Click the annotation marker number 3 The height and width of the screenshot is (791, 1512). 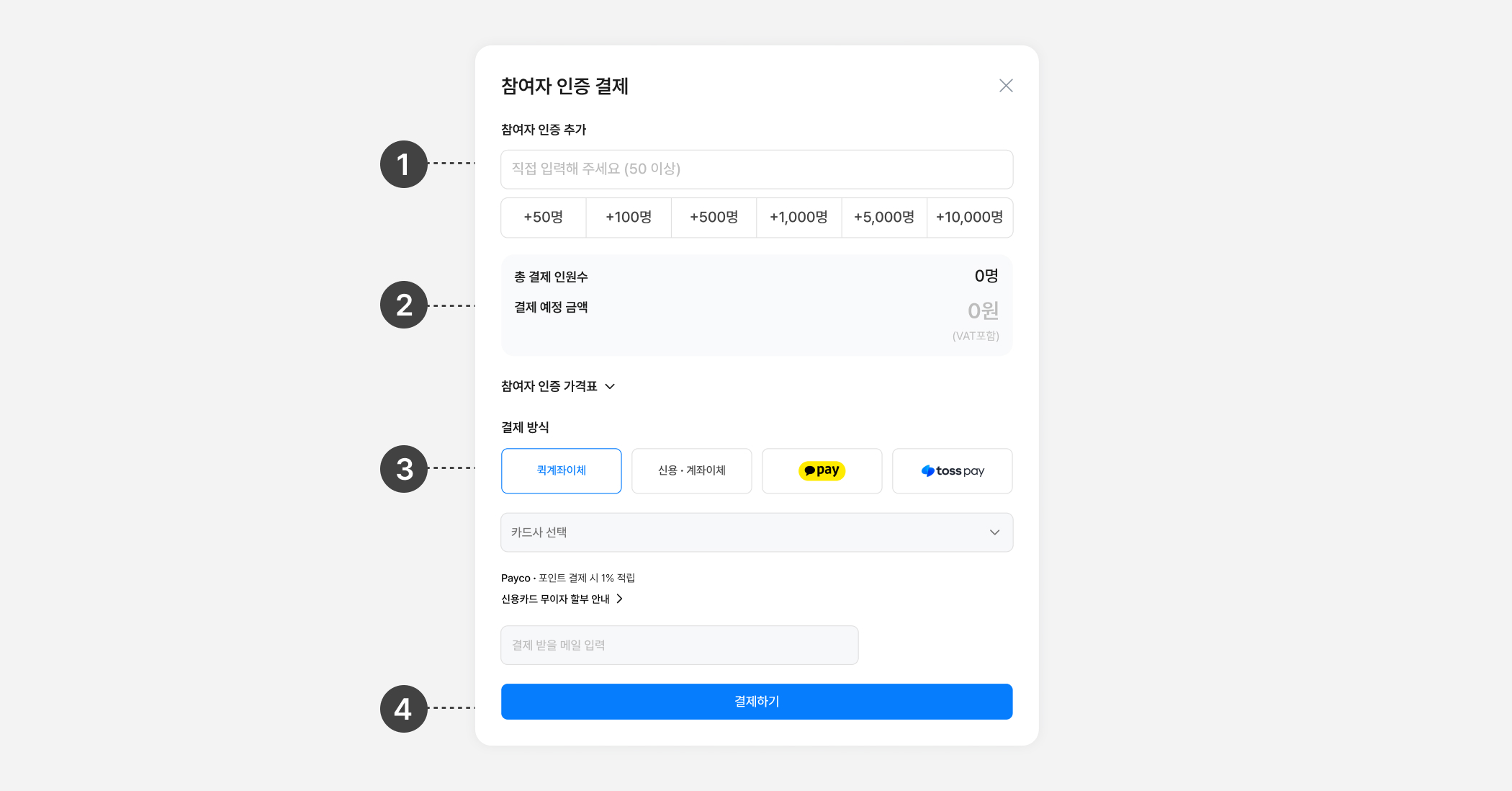click(x=404, y=469)
